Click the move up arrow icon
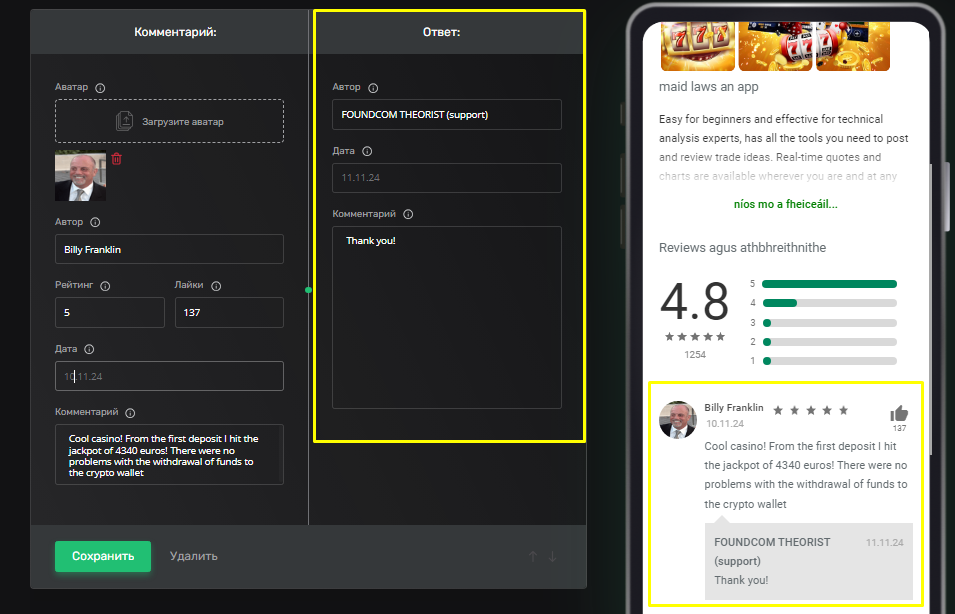This screenshot has height=614, width=955. 533,556
